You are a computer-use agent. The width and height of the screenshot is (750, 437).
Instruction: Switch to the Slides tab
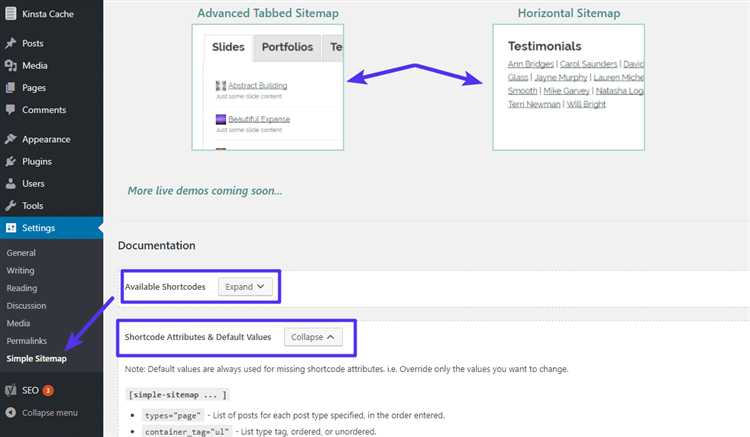point(228,47)
